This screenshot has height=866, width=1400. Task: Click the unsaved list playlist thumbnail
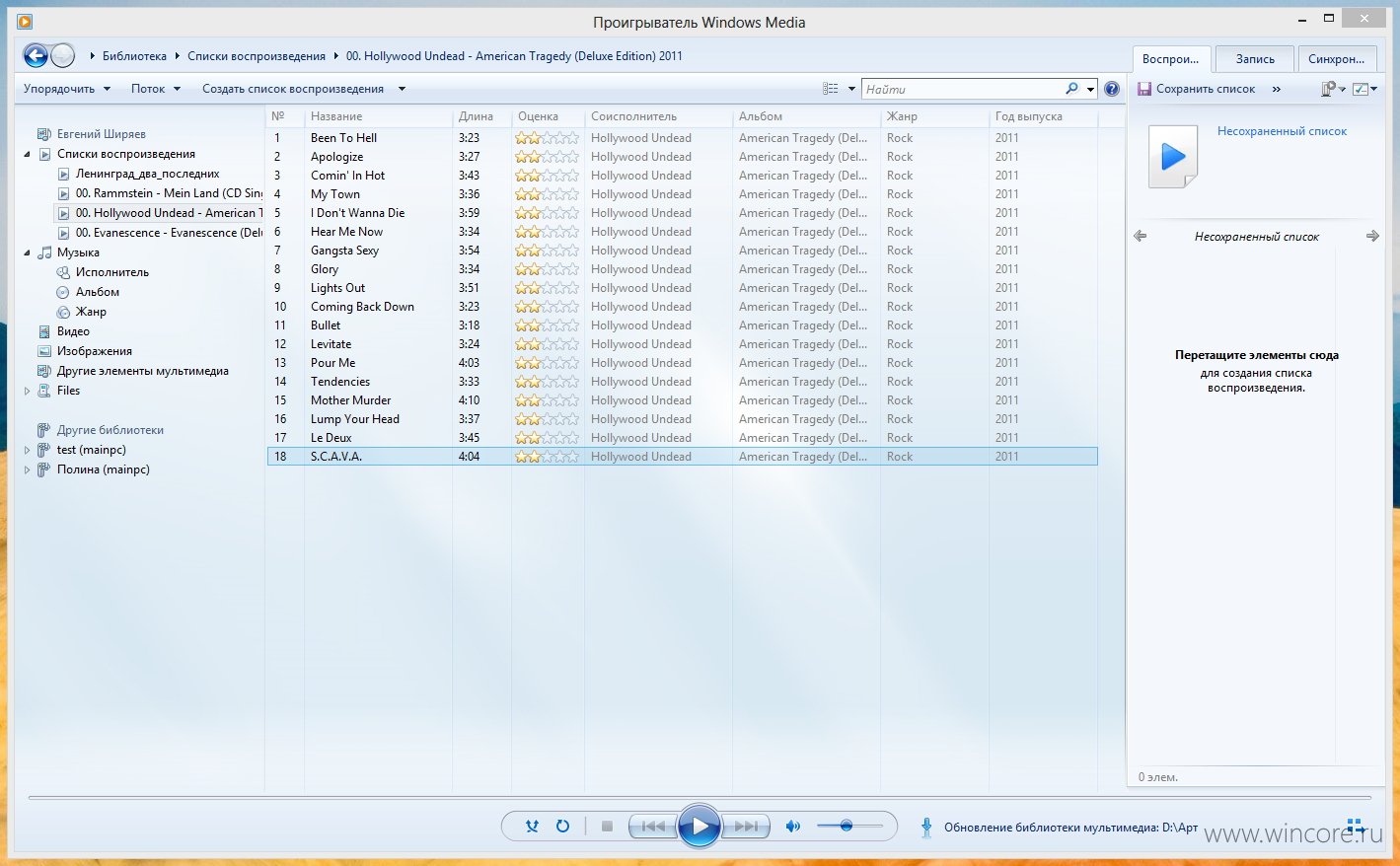(1173, 156)
